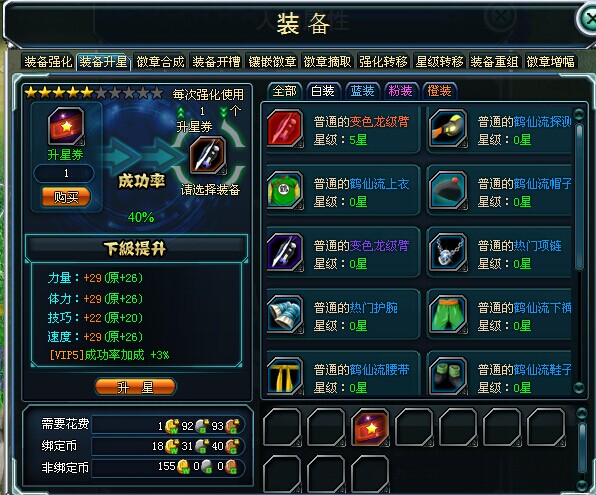Pick the 热门护腕 wrist guard icon
This screenshot has width=596, height=495.
[x=285, y=314]
